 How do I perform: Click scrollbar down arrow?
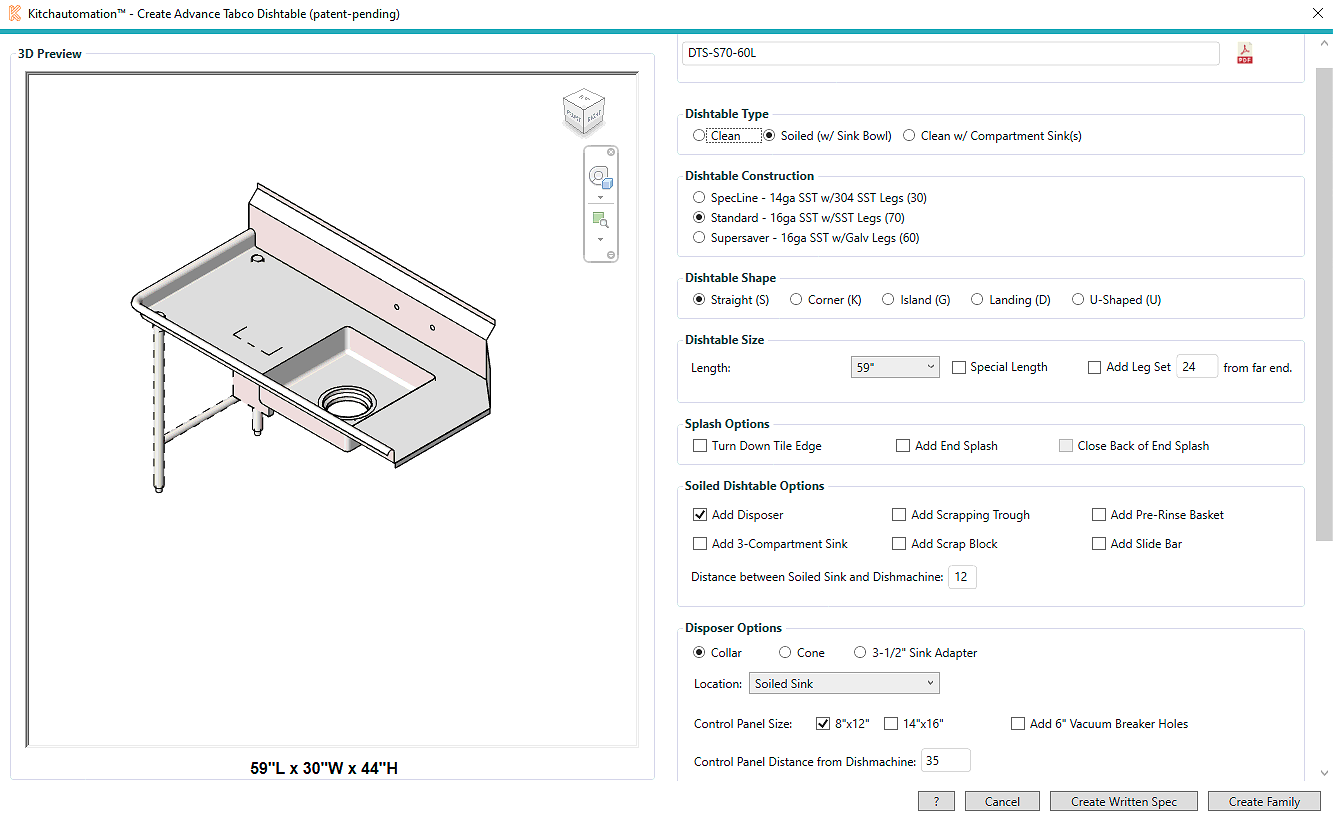point(1324,773)
